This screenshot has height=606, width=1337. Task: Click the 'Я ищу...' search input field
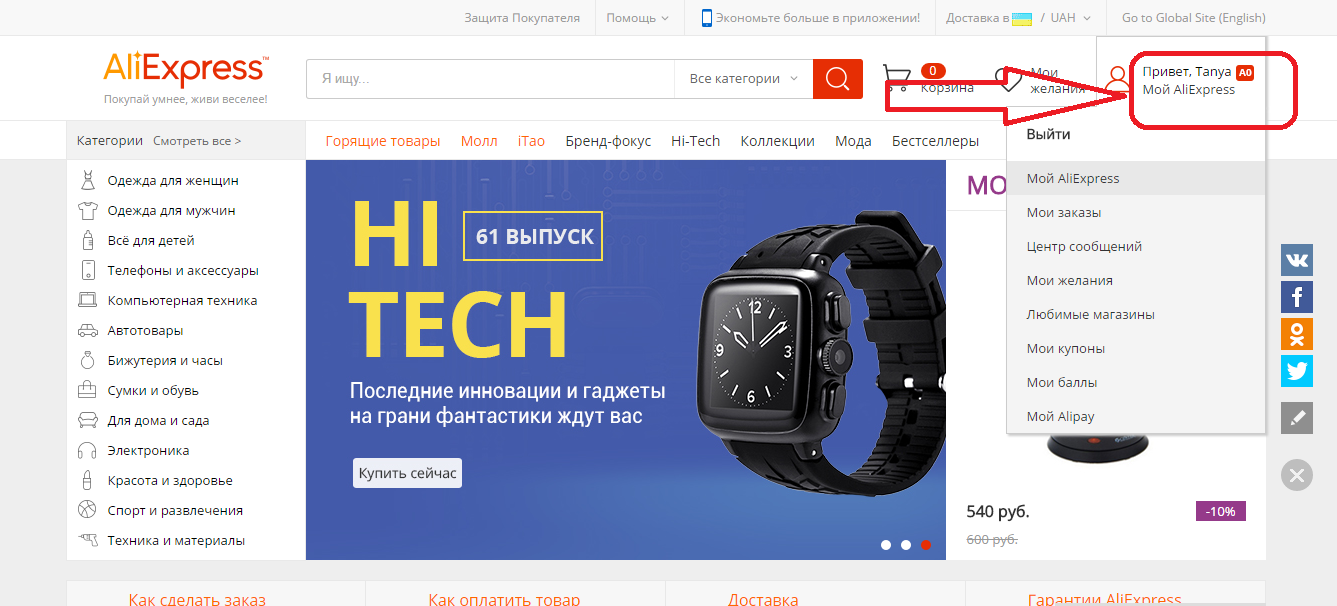tap(491, 79)
